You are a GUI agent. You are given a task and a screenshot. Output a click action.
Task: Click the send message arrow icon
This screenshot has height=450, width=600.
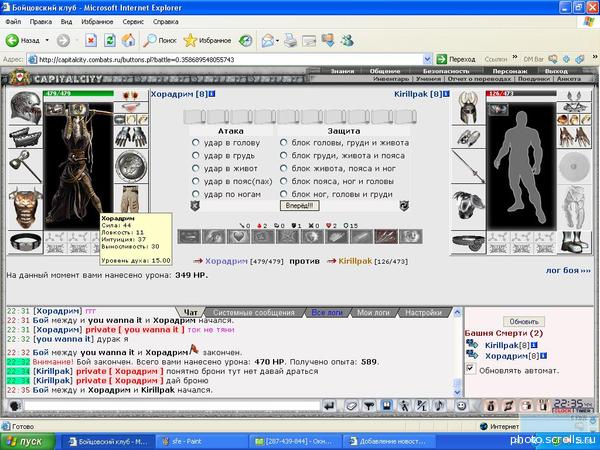[329, 406]
